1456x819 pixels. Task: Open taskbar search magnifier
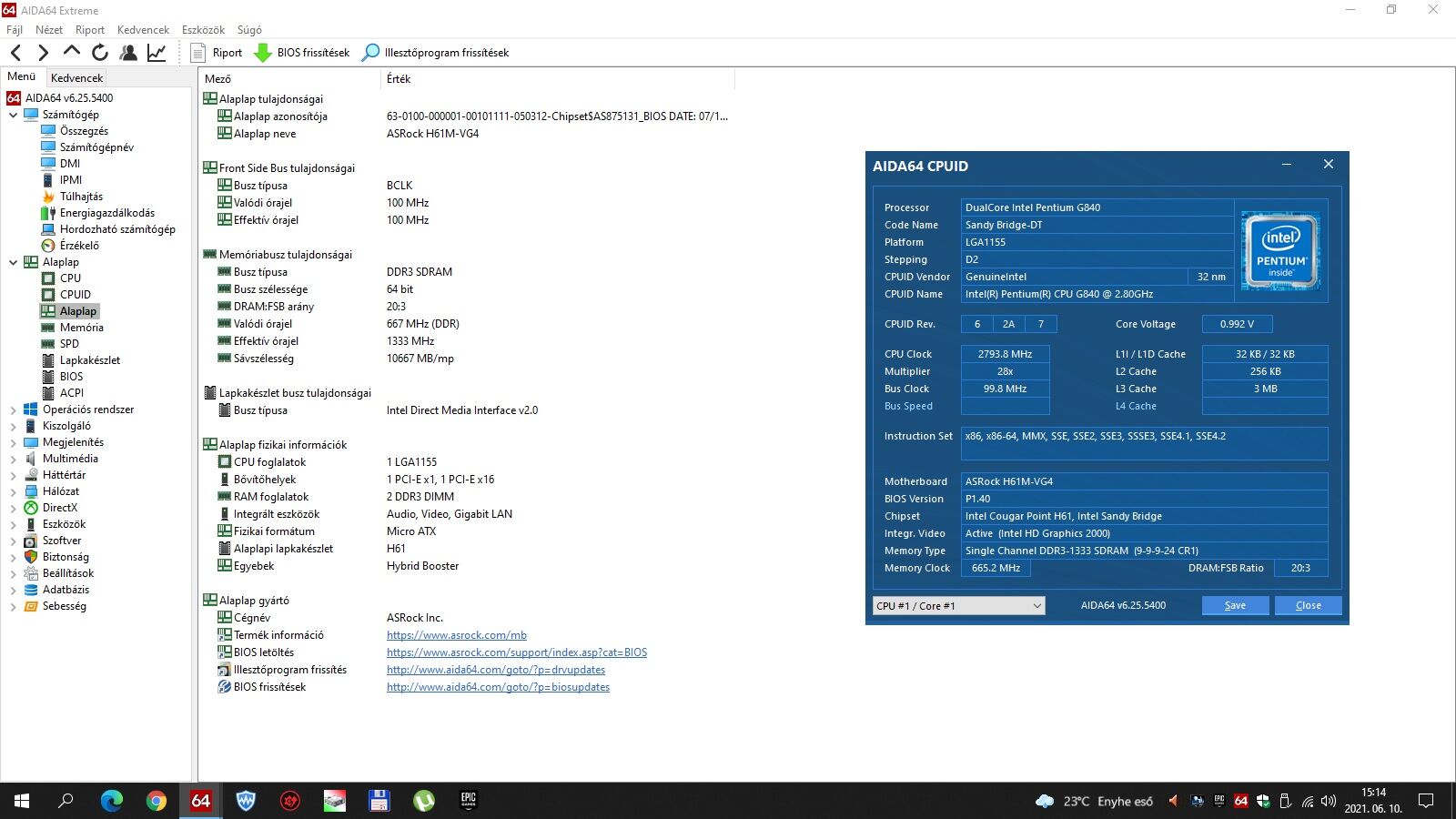(66, 801)
